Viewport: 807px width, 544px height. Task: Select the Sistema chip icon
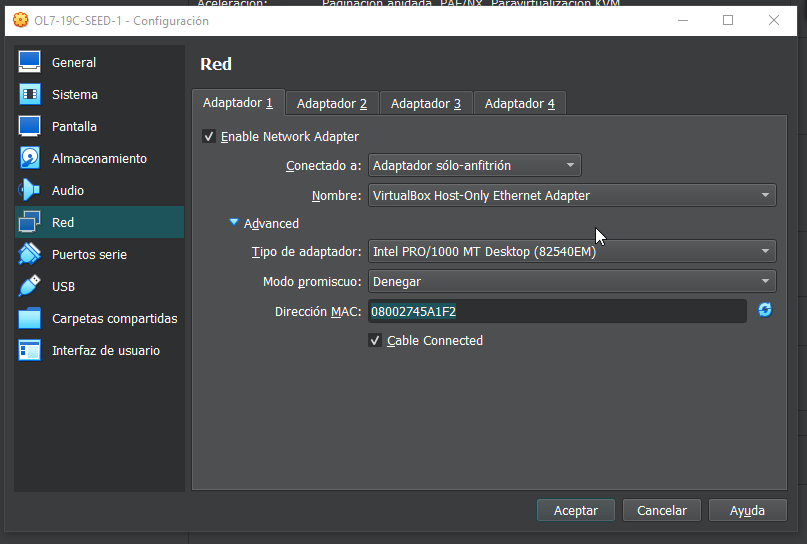coord(30,94)
